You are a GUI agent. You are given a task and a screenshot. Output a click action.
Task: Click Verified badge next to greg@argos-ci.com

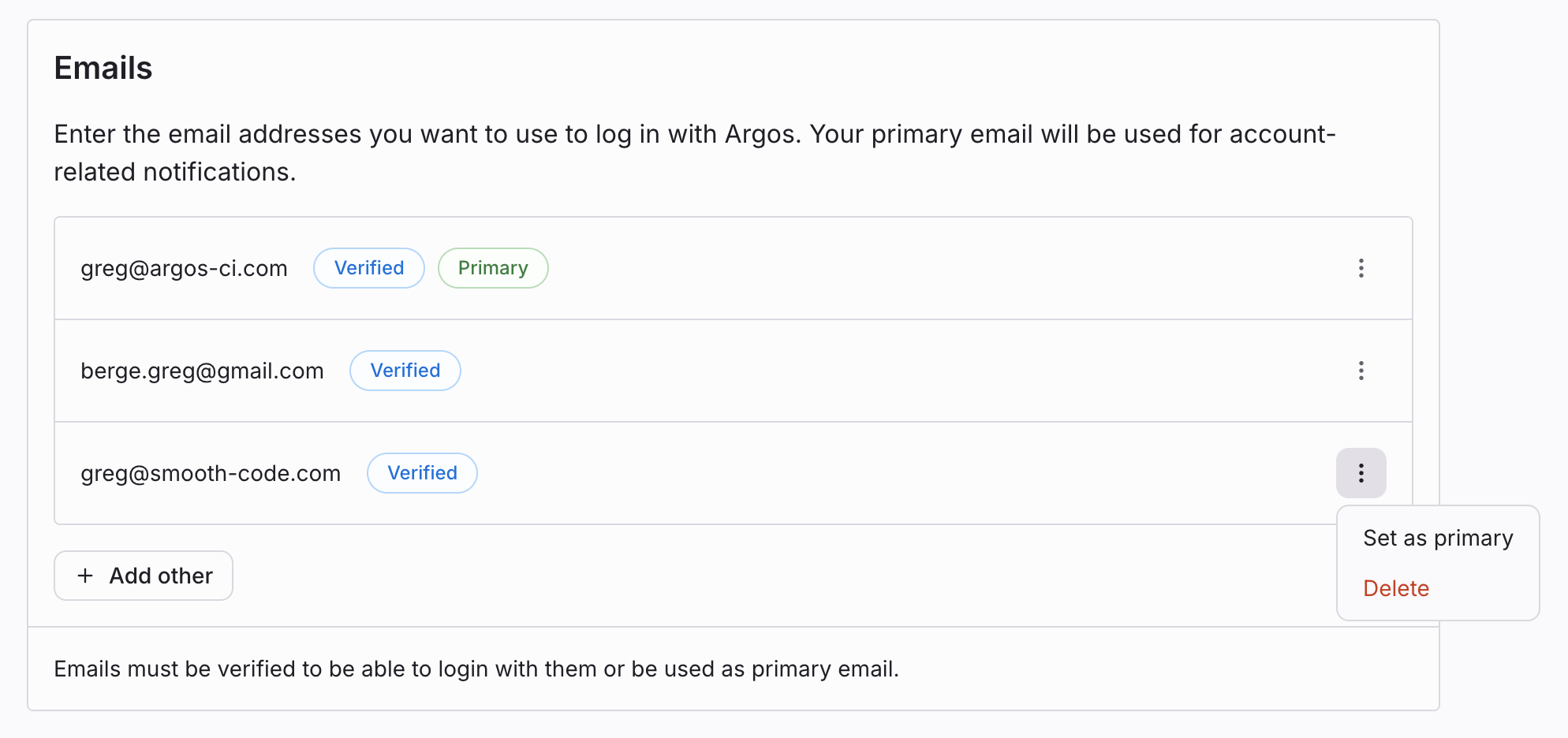pos(369,268)
